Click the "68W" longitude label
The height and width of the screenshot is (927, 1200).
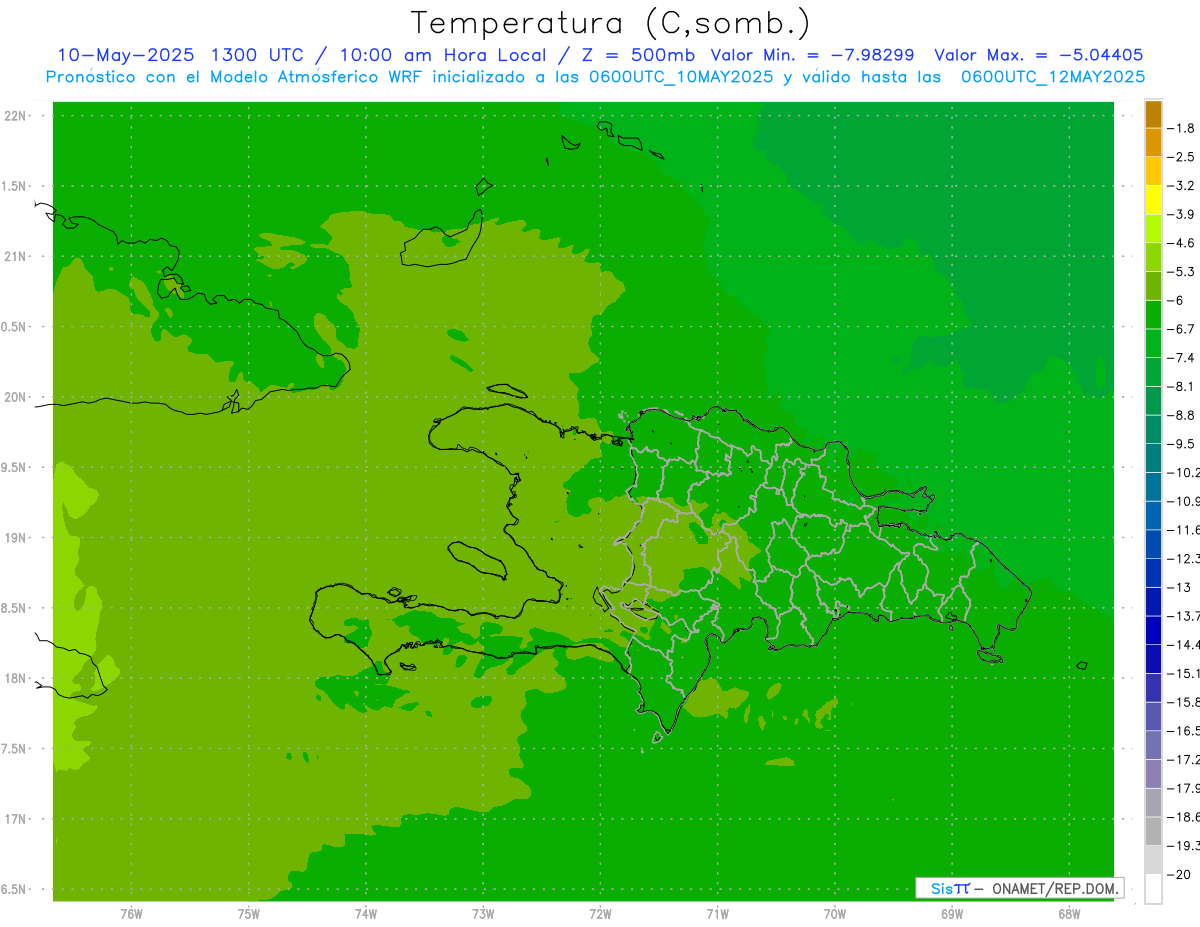1069,913
